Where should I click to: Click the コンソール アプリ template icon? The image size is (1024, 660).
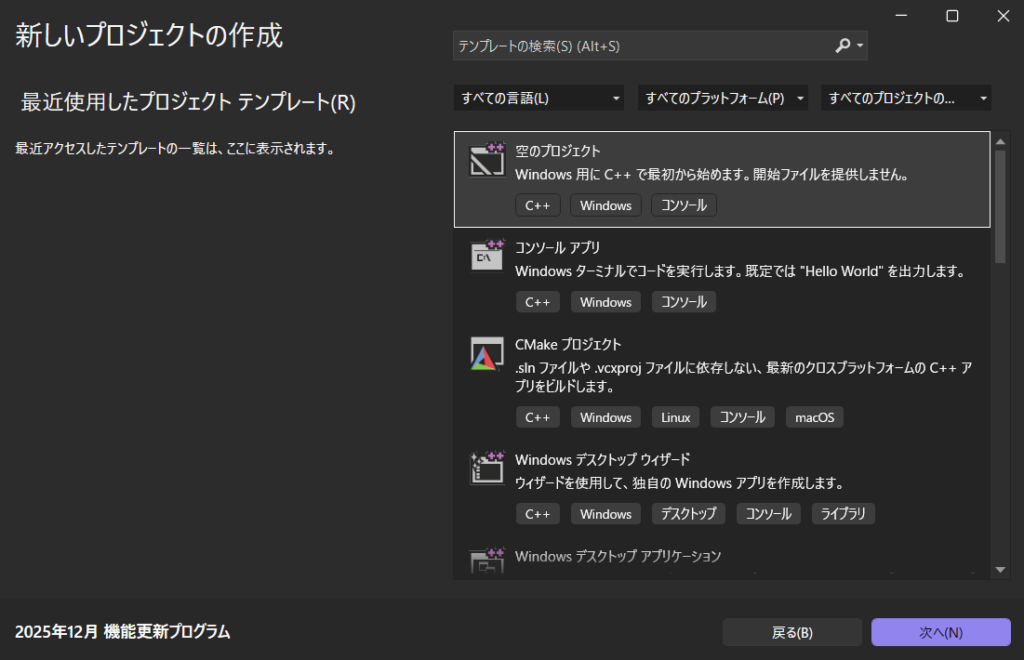click(487, 256)
